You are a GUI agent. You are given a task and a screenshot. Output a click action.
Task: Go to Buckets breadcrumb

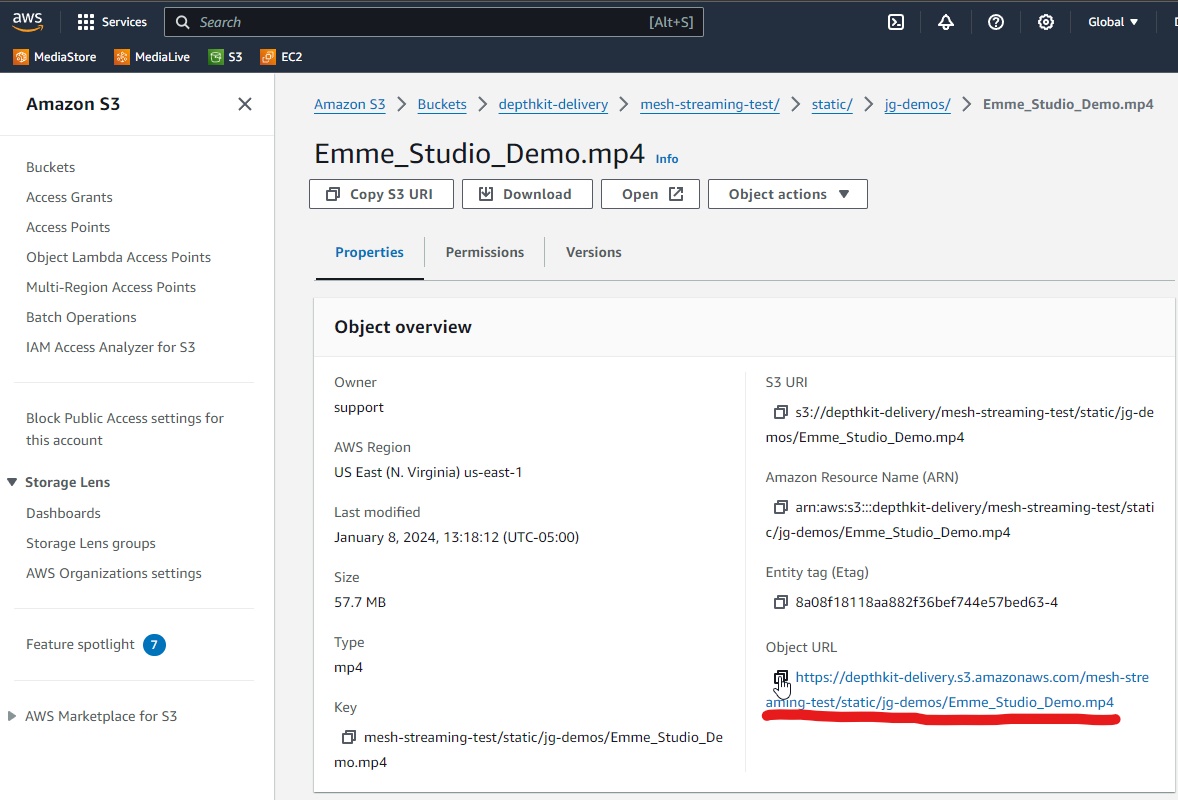[x=442, y=104]
